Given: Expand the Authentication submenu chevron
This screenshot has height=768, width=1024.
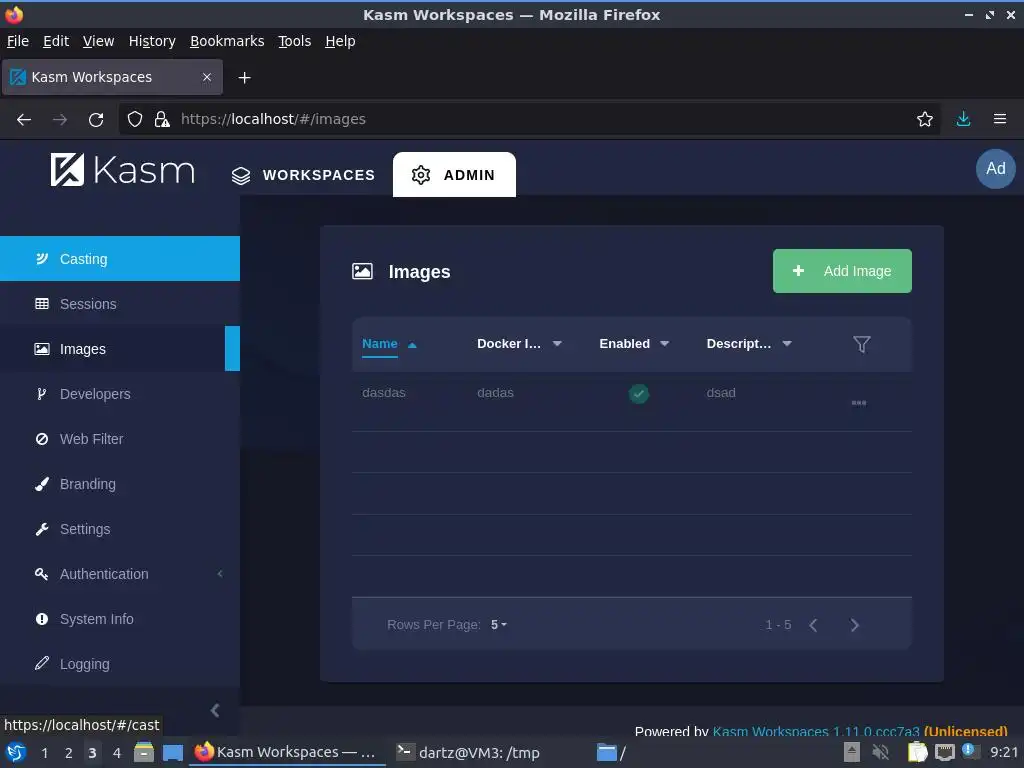Looking at the screenshot, I should (220, 574).
